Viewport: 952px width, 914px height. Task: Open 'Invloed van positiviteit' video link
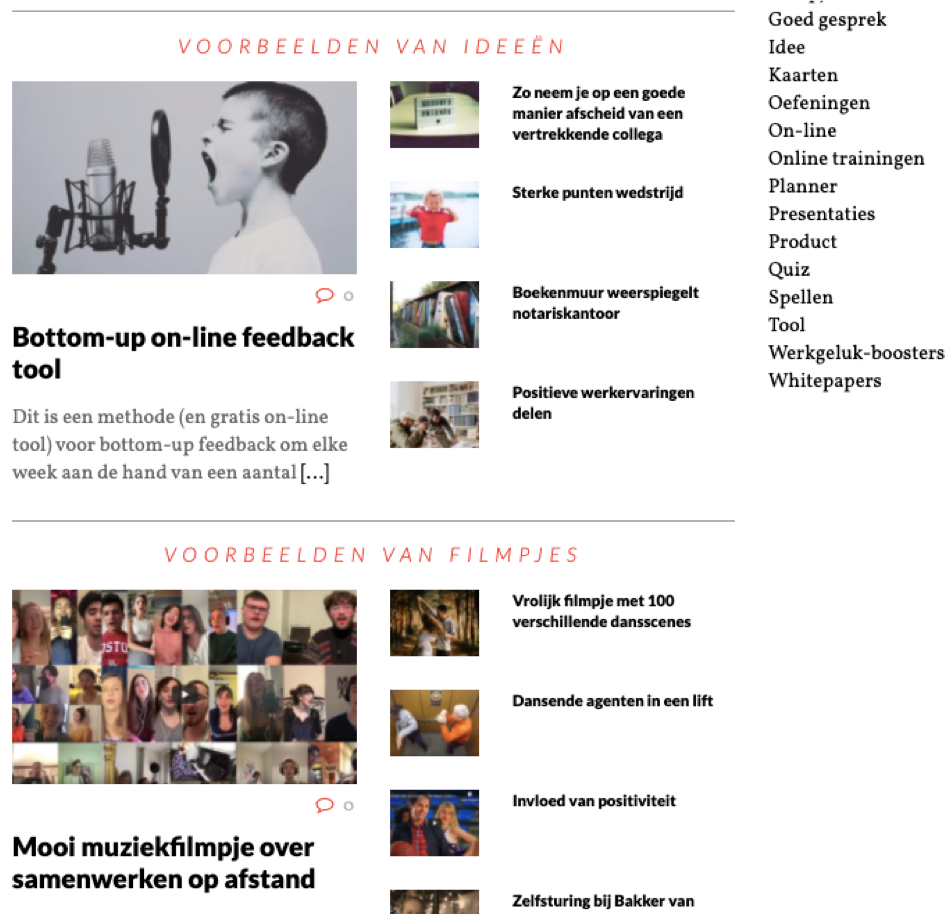click(x=594, y=801)
